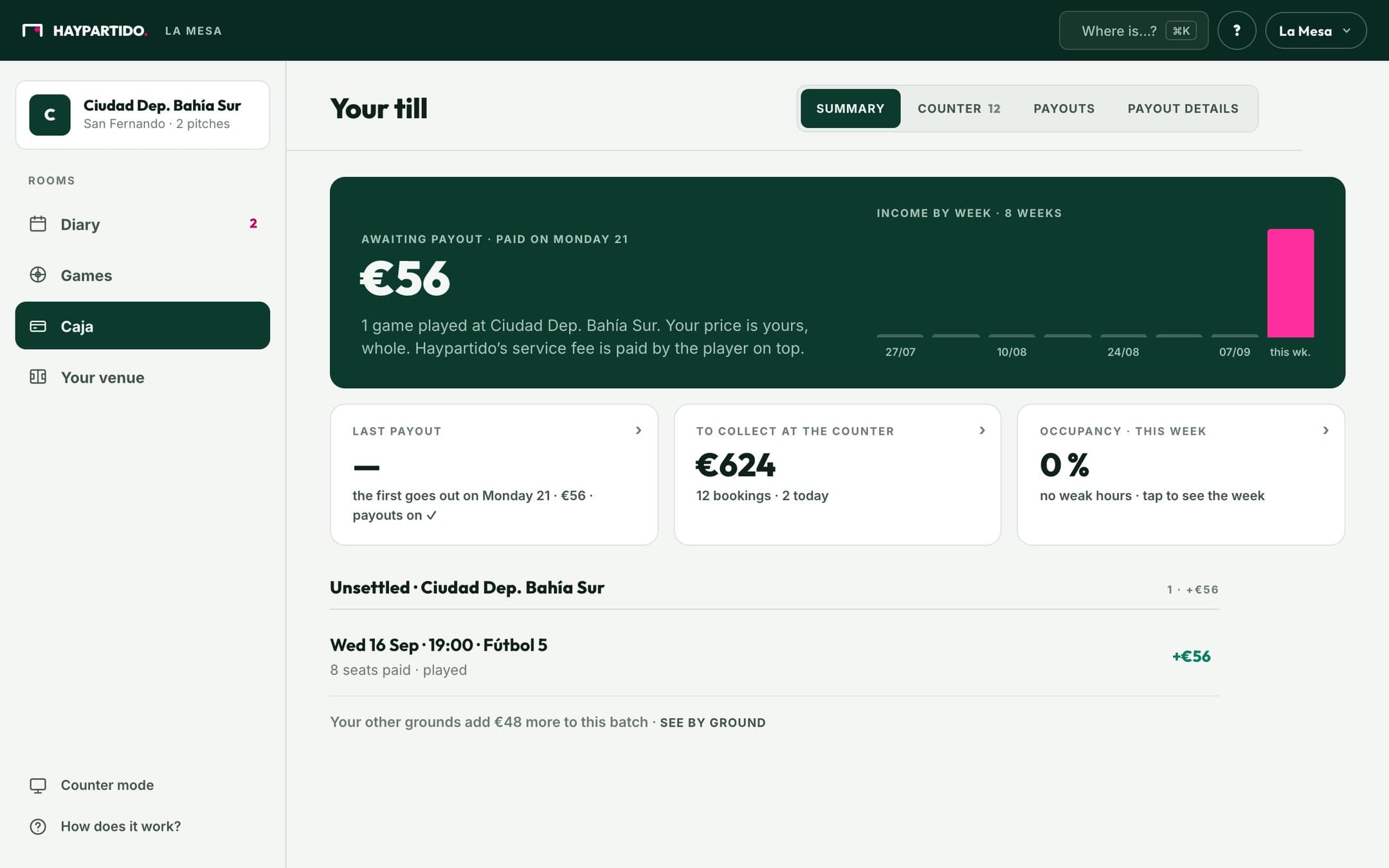Click the 1 · +€56 unsettled total
Screen dimensions: 1389x868
1192,590
